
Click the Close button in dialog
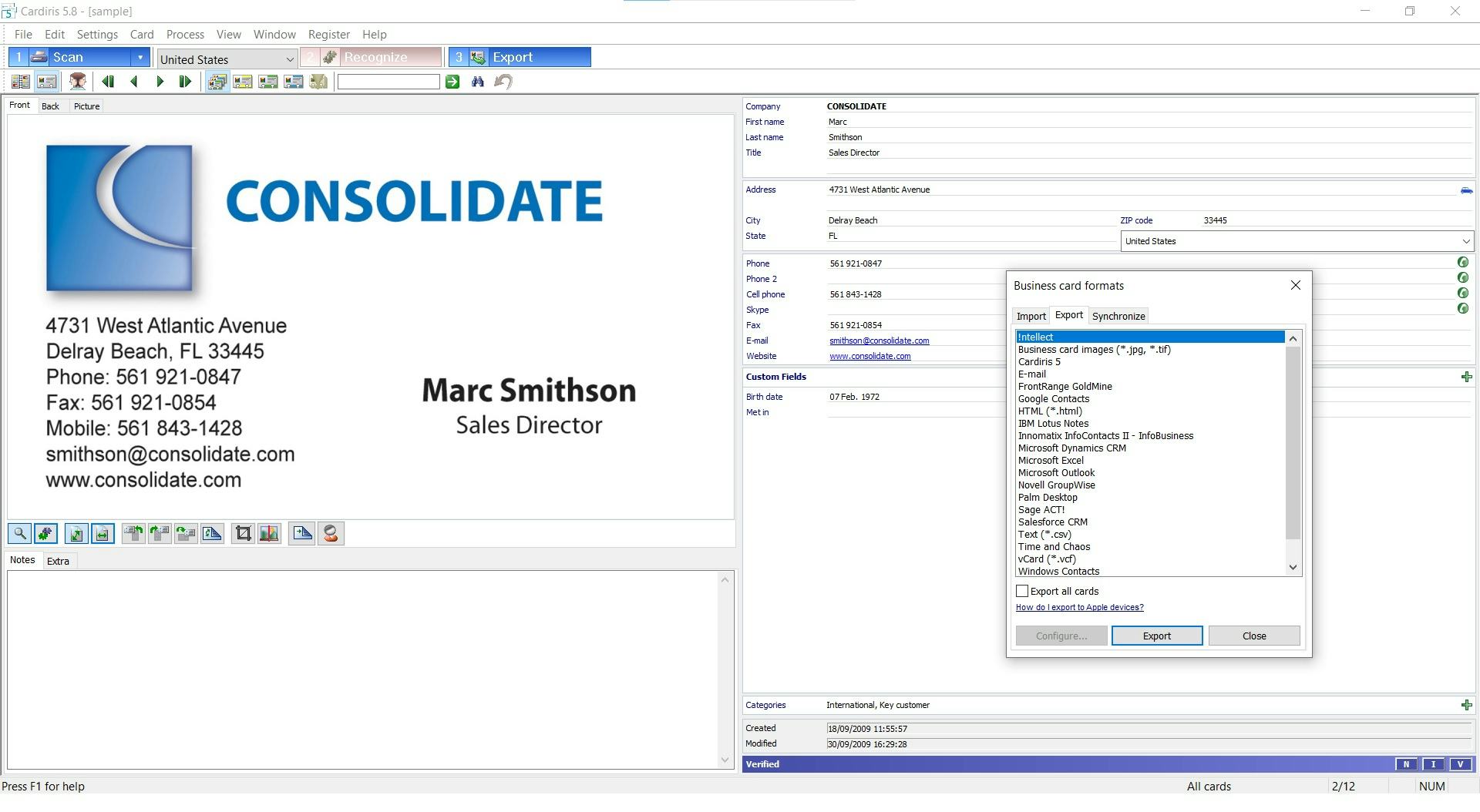click(1254, 636)
